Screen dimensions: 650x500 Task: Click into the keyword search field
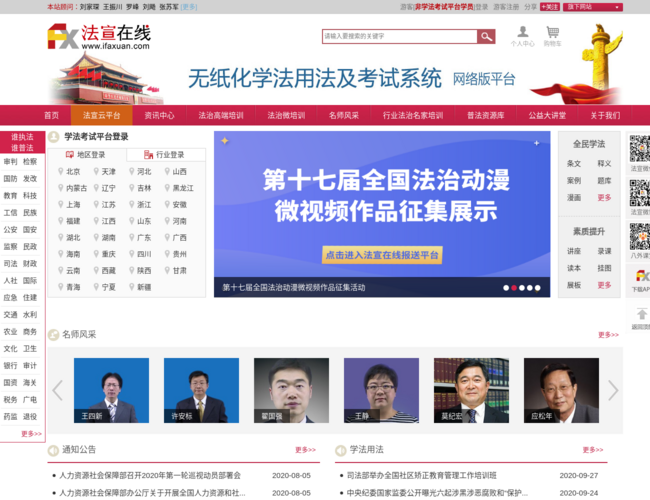(x=400, y=36)
